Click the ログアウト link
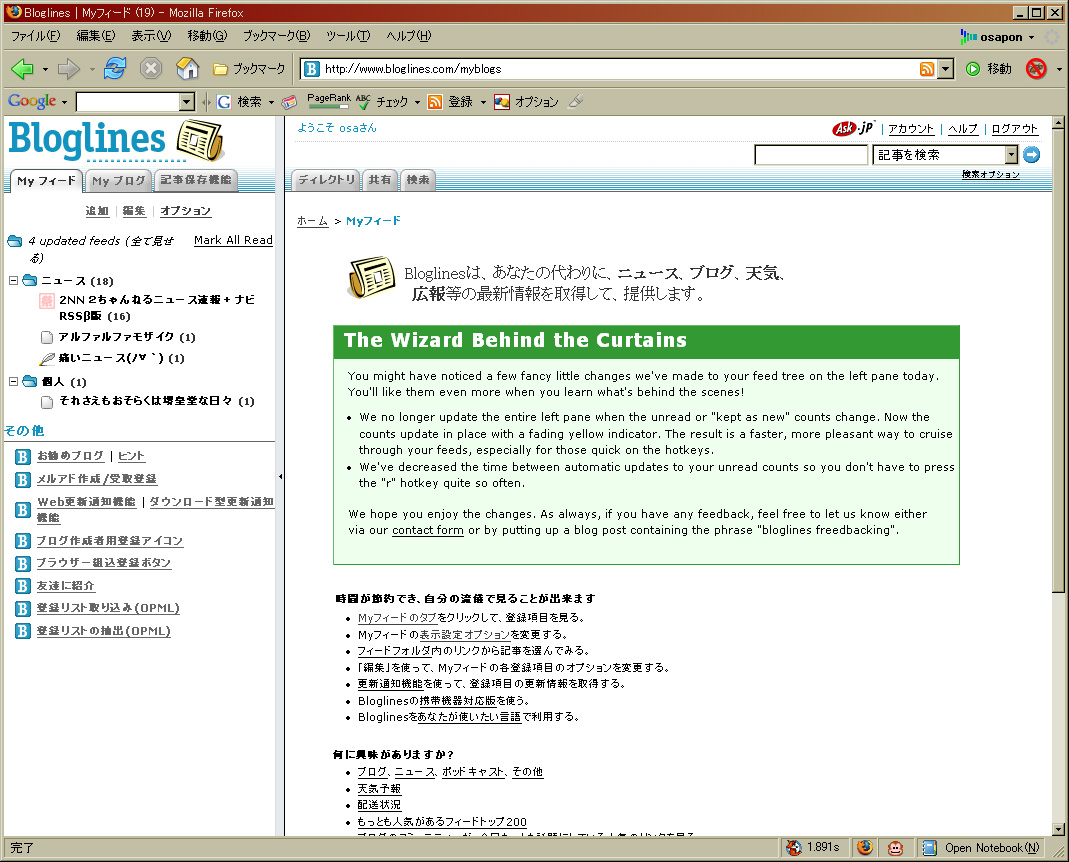The width and height of the screenshot is (1069, 862). tap(1014, 129)
